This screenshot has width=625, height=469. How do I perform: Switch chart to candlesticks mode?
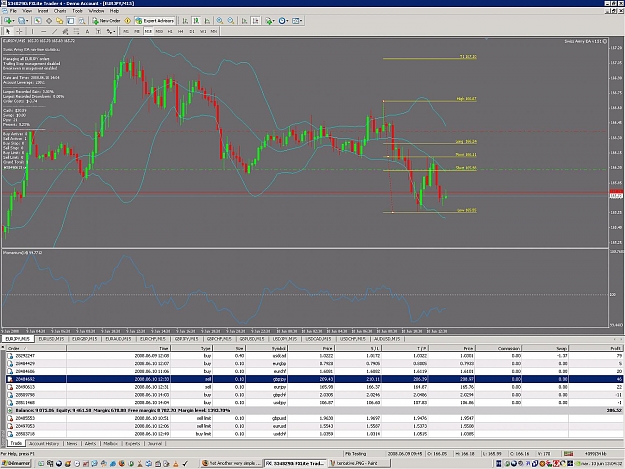coord(196,21)
